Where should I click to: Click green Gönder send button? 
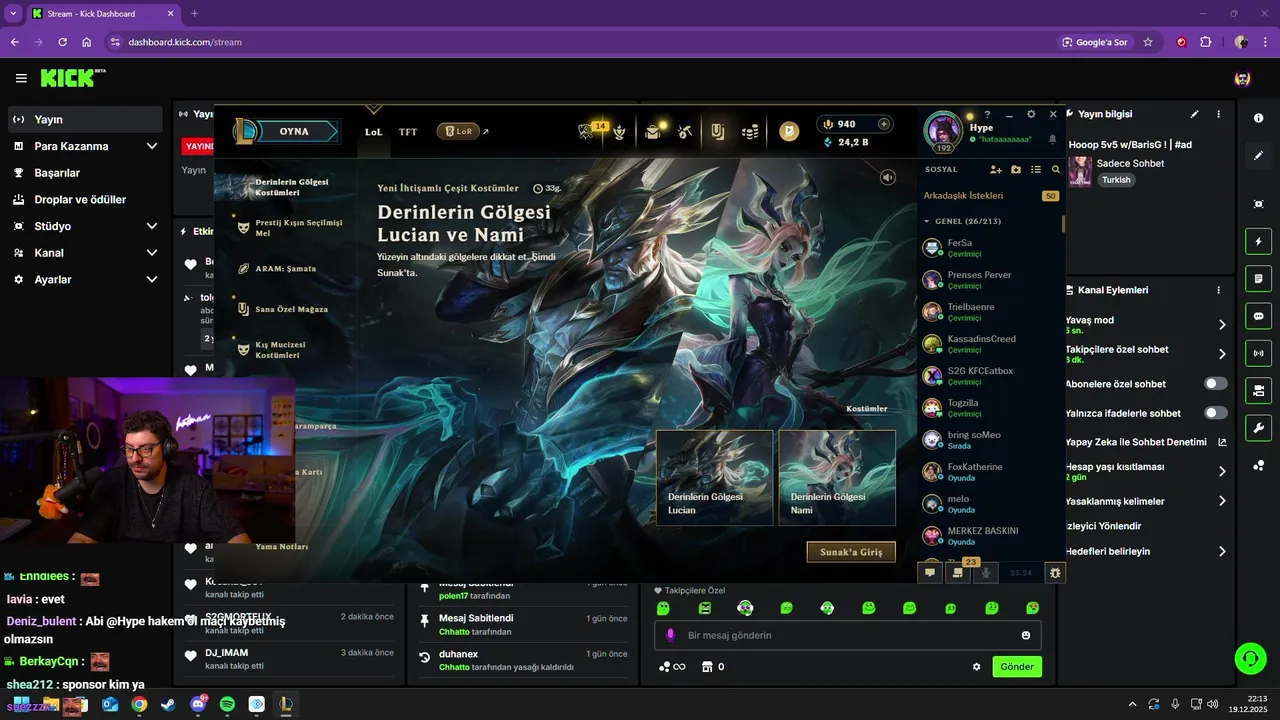click(1017, 667)
